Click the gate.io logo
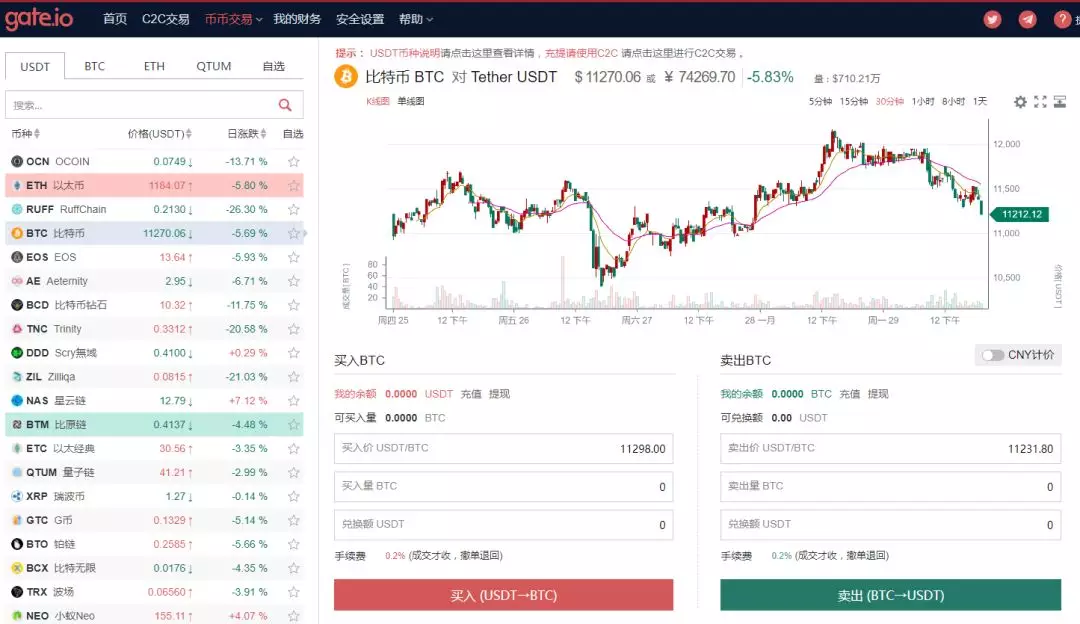The height and width of the screenshot is (624, 1080). pyautogui.click(x=40, y=18)
